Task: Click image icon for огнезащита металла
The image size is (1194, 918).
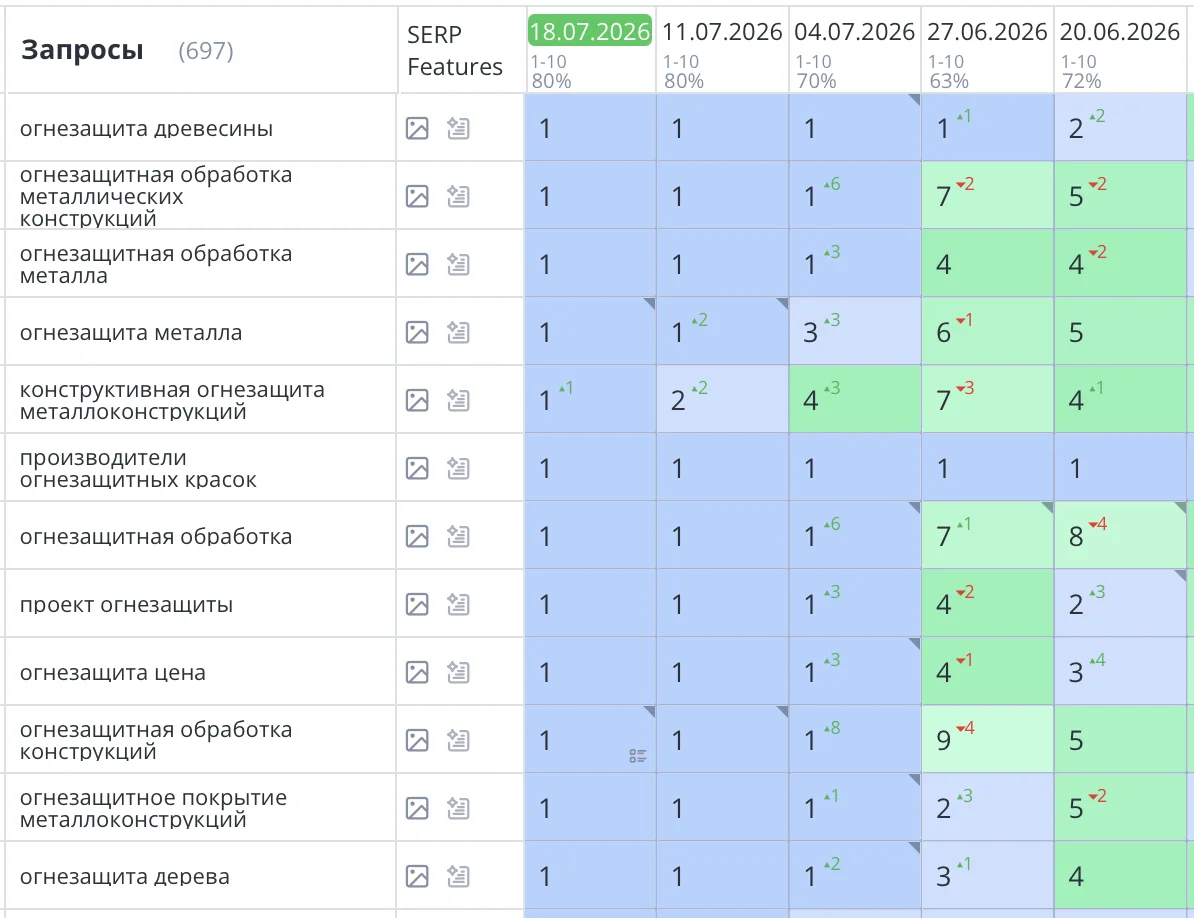Action: (x=417, y=332)
